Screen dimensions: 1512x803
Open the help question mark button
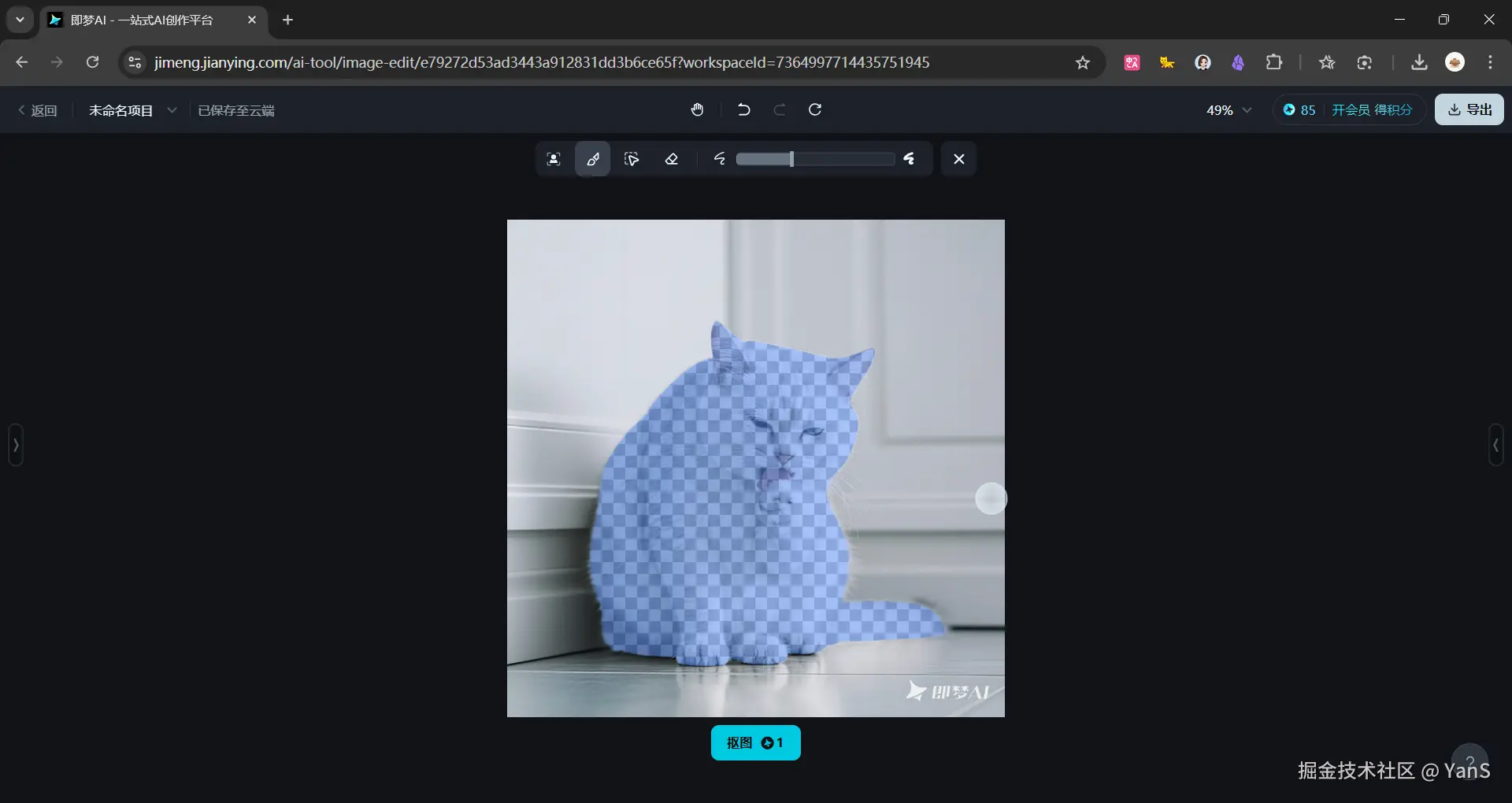click(1469, 760)
